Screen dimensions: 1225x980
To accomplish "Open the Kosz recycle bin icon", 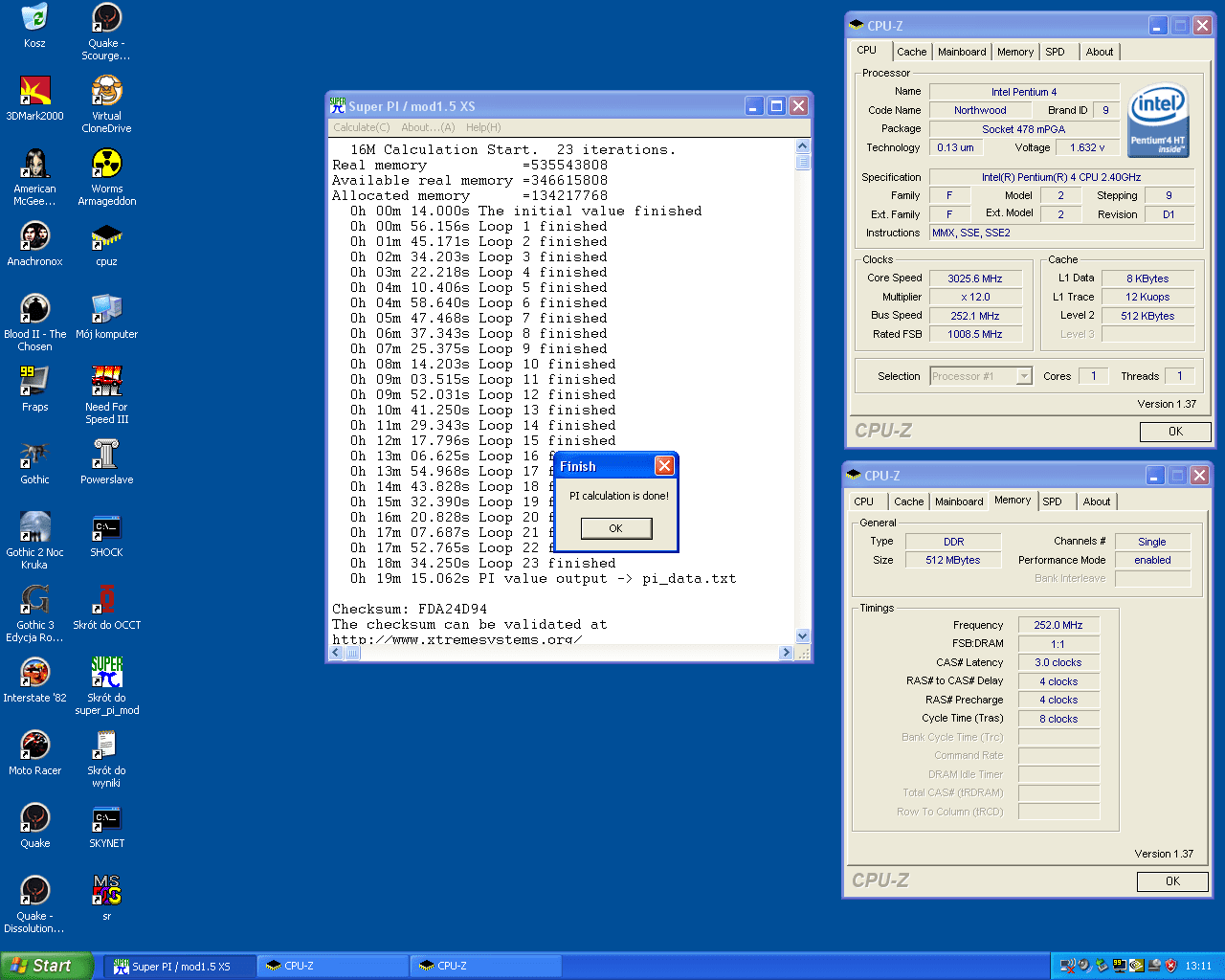I will (x=34, y=26).
